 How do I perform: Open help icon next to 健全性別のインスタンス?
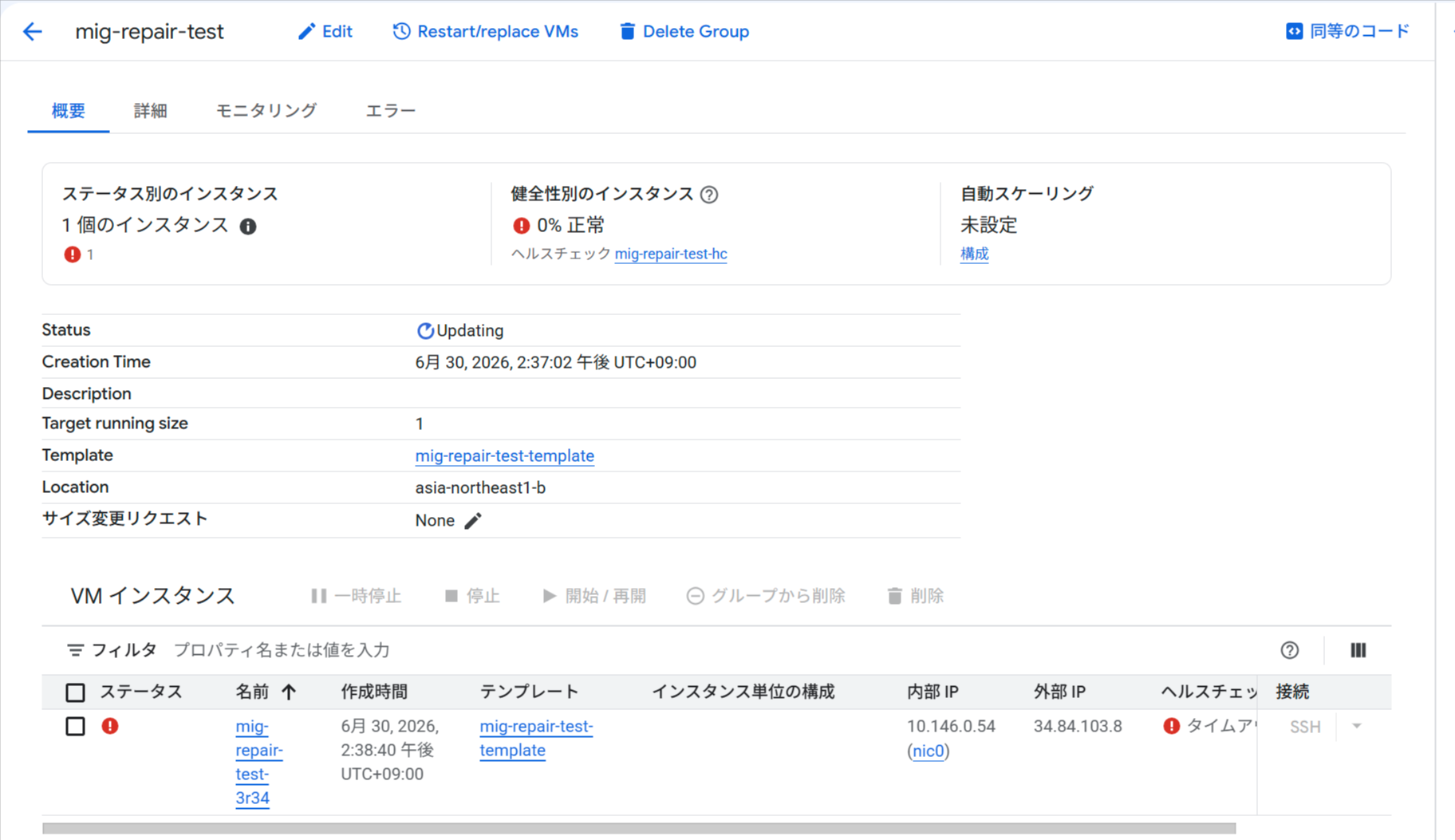(x=709, y=195)
